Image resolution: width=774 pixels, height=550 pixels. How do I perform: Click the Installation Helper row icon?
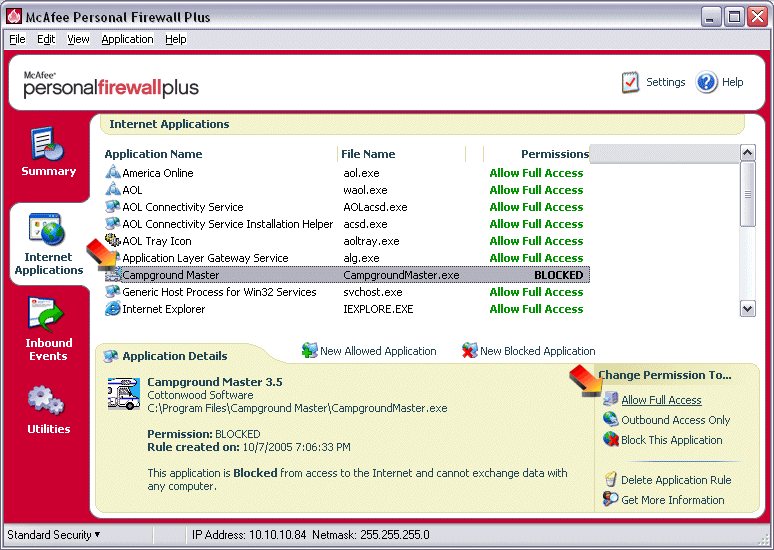point(113,223)
